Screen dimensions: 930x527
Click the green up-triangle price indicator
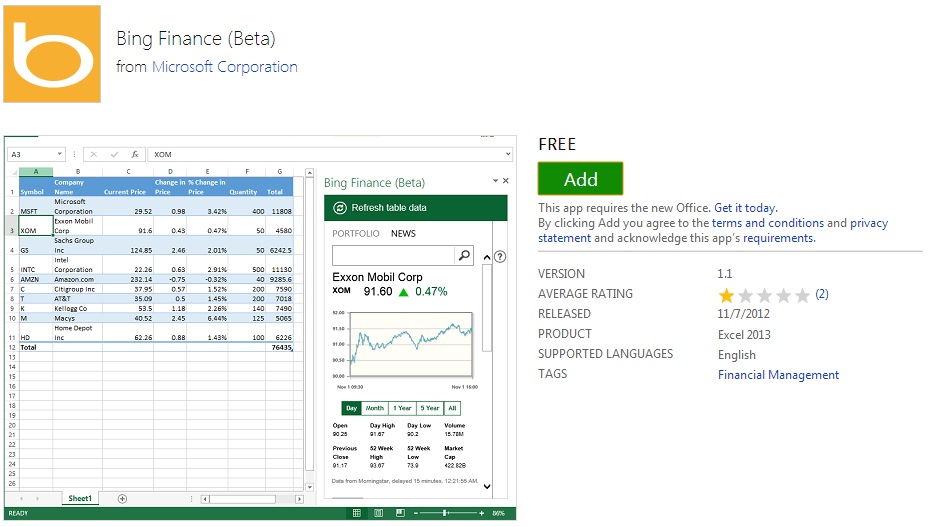(x=403, y=292)
